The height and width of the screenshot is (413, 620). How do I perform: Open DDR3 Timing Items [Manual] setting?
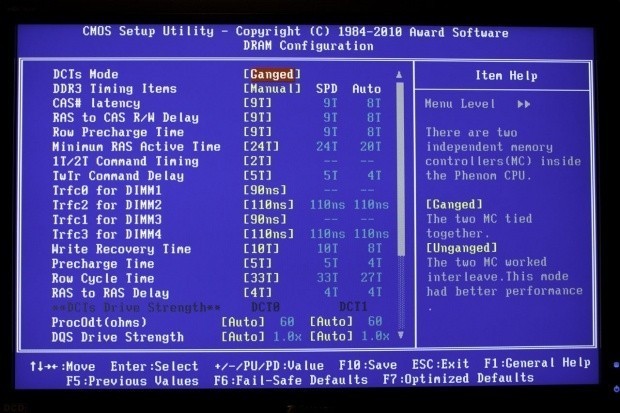coord(272,89)
